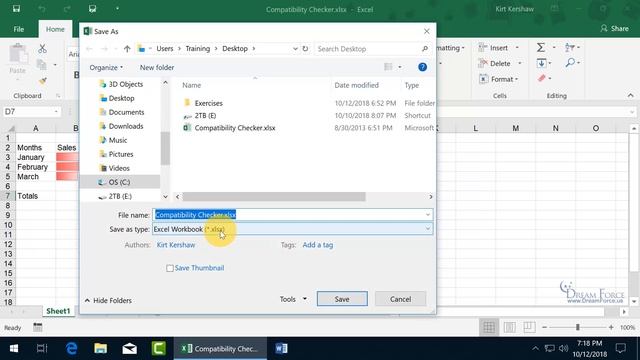
Task: Open the Save as type dropdown
Action: [x=293, y=229]
